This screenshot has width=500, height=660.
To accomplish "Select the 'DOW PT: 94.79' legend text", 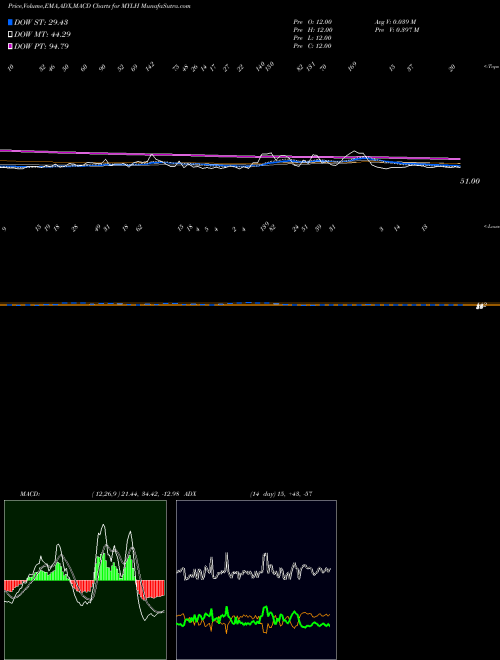I will (41, 46).
